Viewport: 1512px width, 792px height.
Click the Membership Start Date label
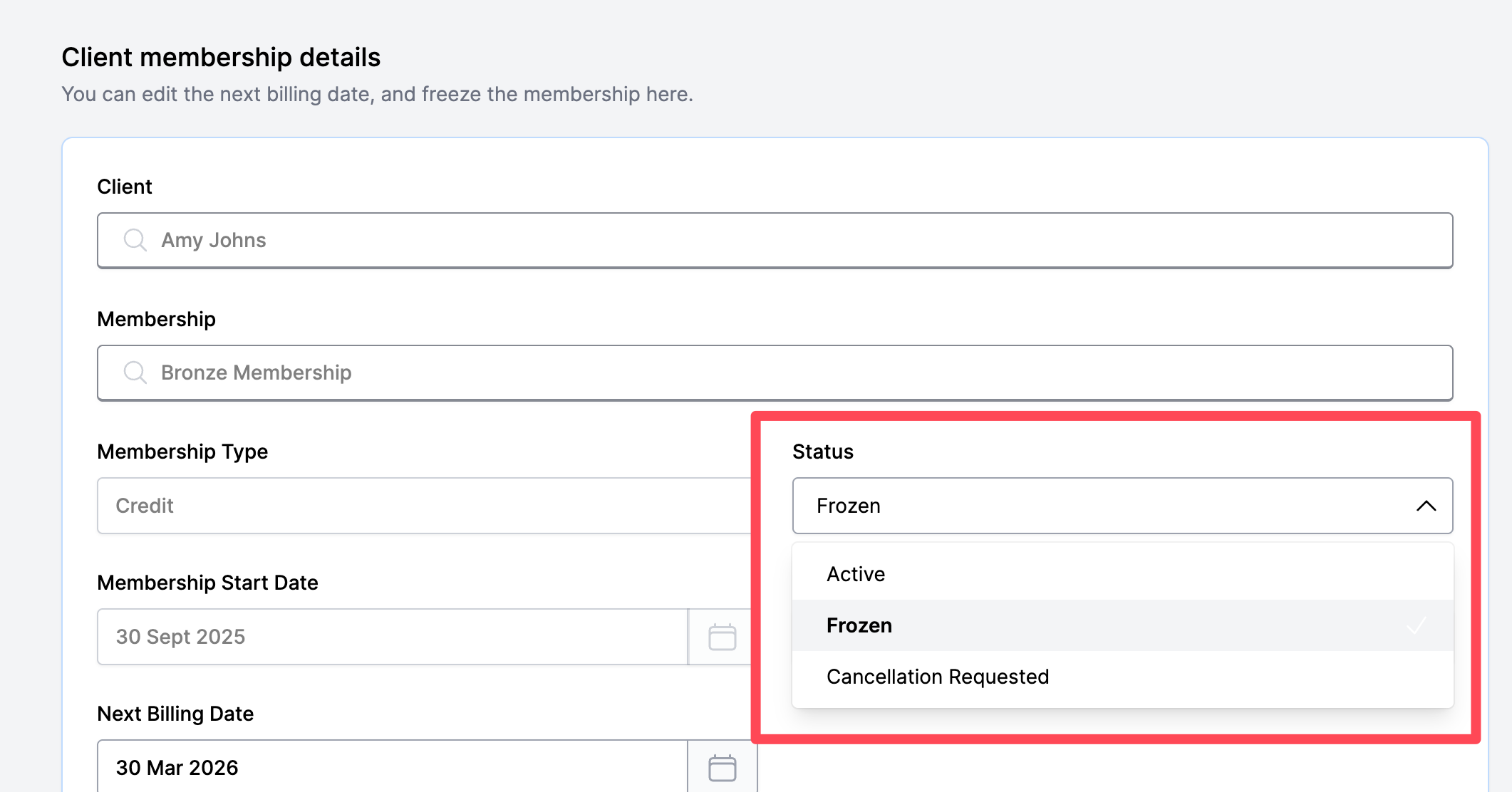click(207, 583)
